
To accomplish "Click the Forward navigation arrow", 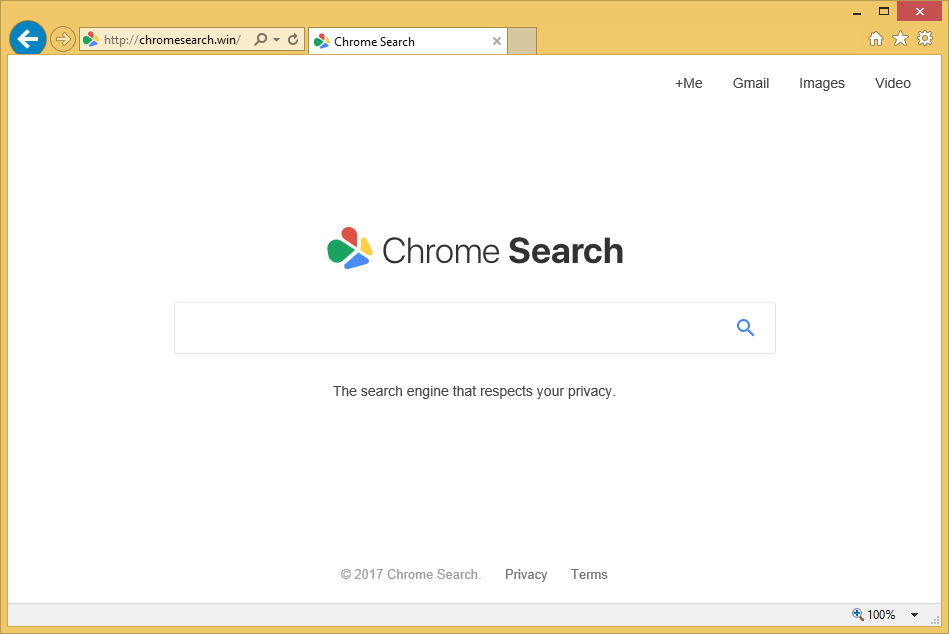I will [x=63, y=39].
